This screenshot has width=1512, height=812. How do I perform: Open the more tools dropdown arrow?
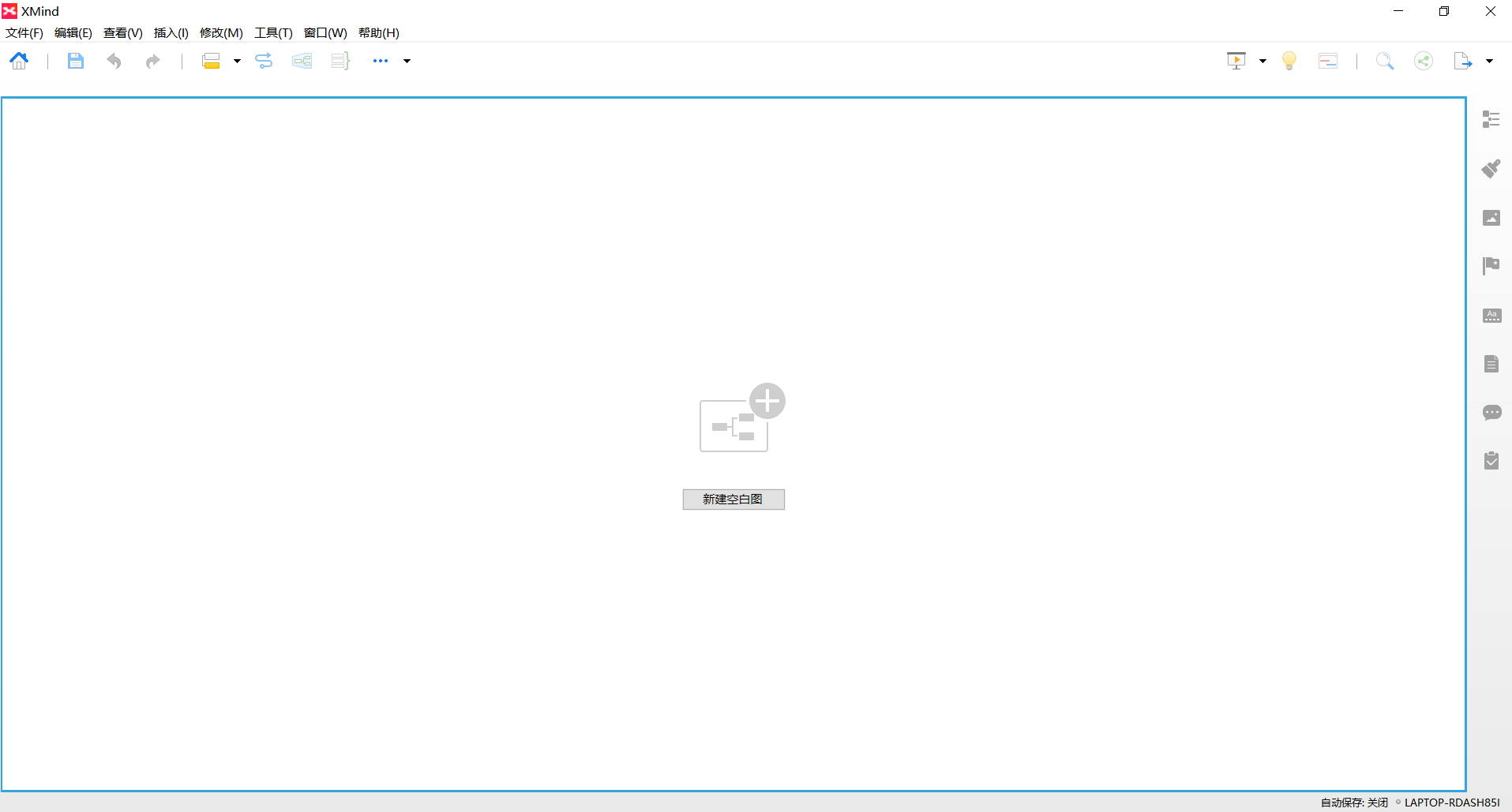[x=406, y=60]
